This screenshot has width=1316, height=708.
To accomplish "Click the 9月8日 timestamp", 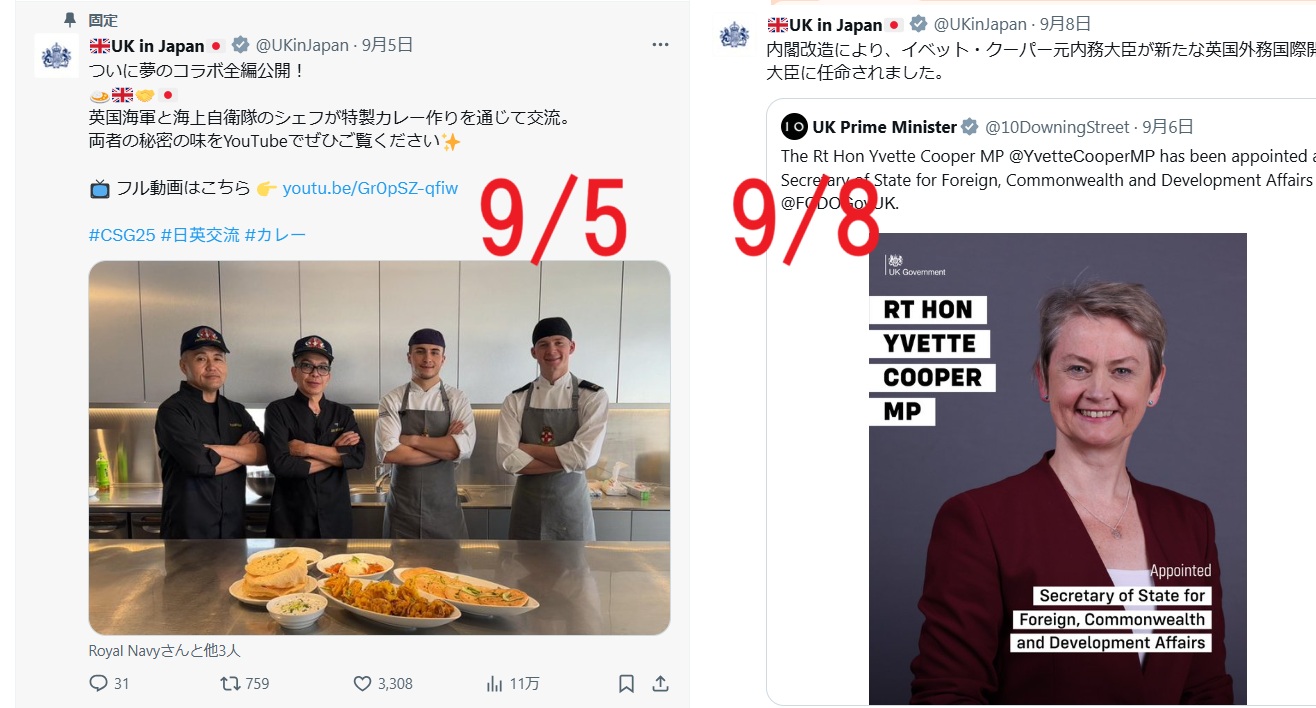I will click(x=1065, y=24).
